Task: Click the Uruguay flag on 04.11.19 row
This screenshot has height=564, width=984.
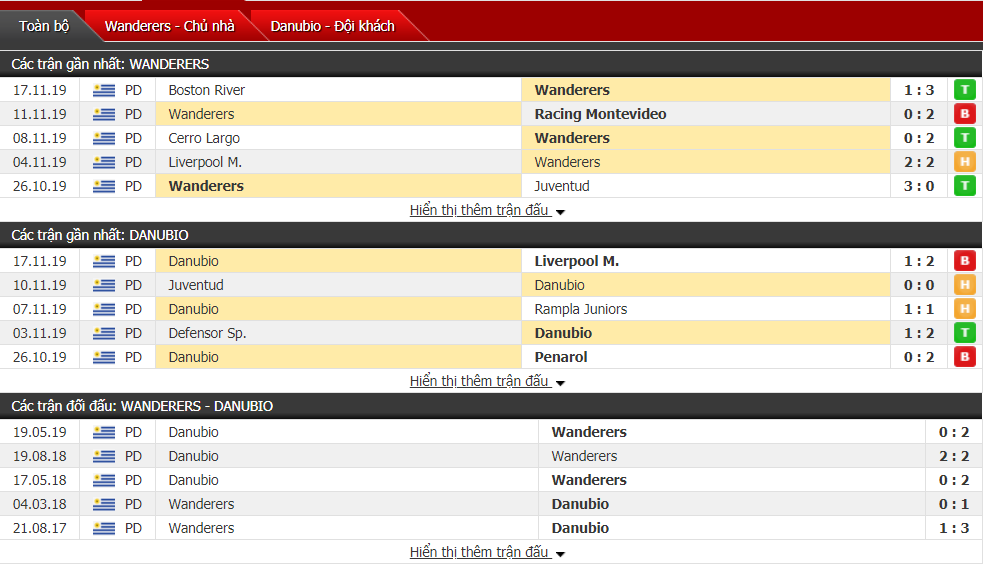Action: (x=104, y=162)
